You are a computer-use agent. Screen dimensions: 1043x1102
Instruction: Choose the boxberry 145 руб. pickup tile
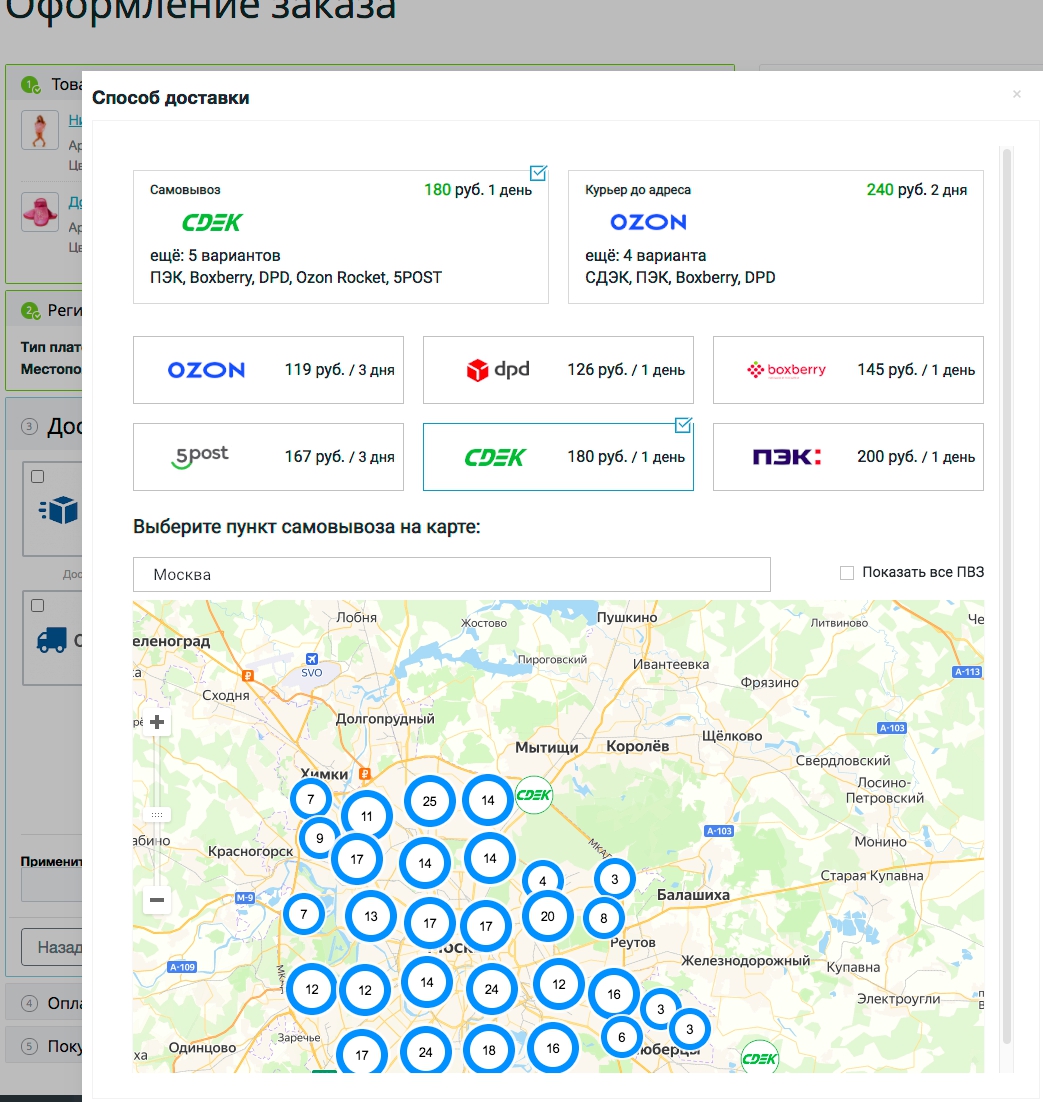click(848, 370)
